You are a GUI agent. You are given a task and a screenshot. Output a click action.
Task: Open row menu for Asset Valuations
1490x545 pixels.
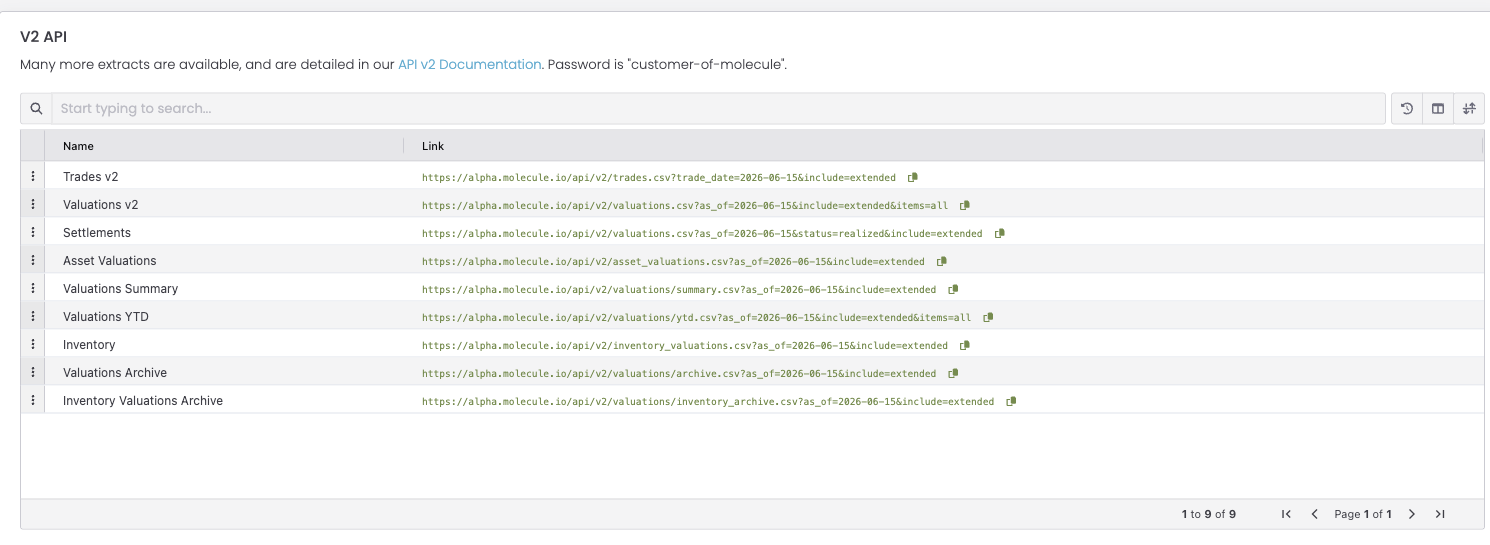tap(33, 260)
